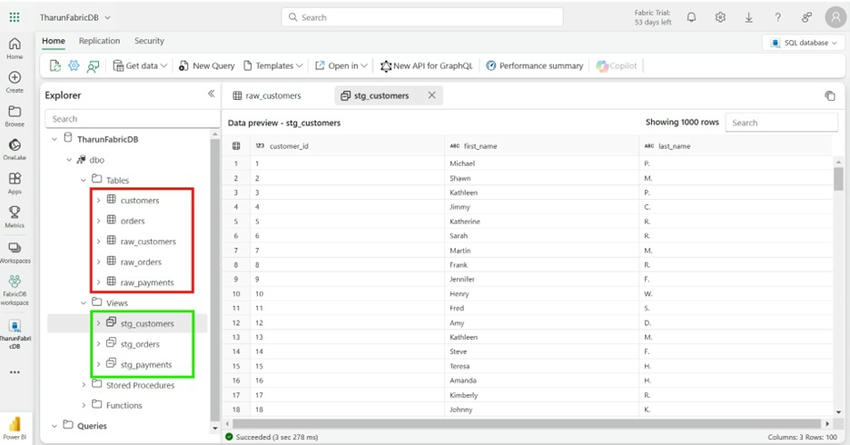Screen dimensions: 850x445
Task: Select the orders table
Action: [x=133, y=221]
